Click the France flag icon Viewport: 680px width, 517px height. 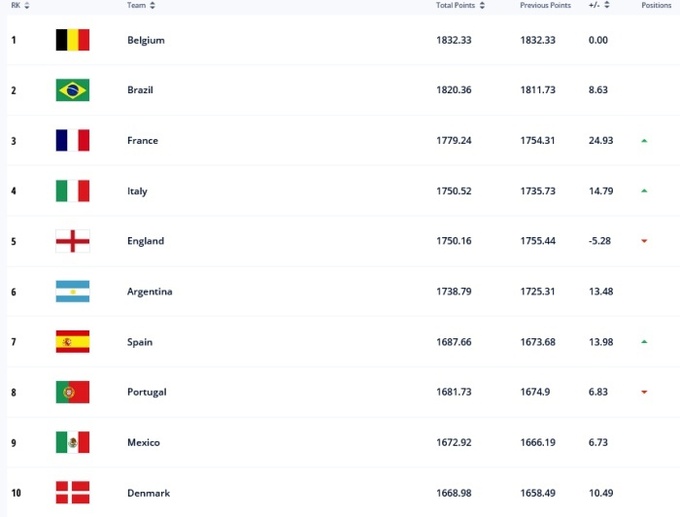tap(72, 140)
